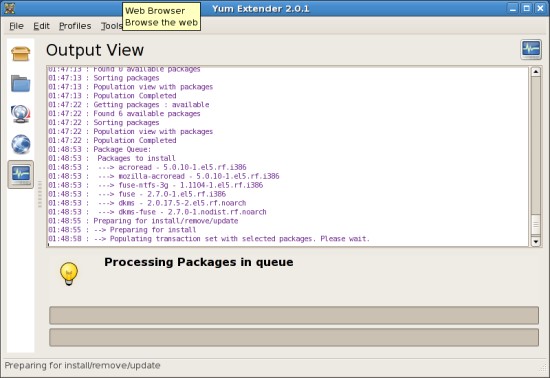Click the 'Output View' heading
The width and height of the screenshot is (550, 378).
(x=95, y=50)
